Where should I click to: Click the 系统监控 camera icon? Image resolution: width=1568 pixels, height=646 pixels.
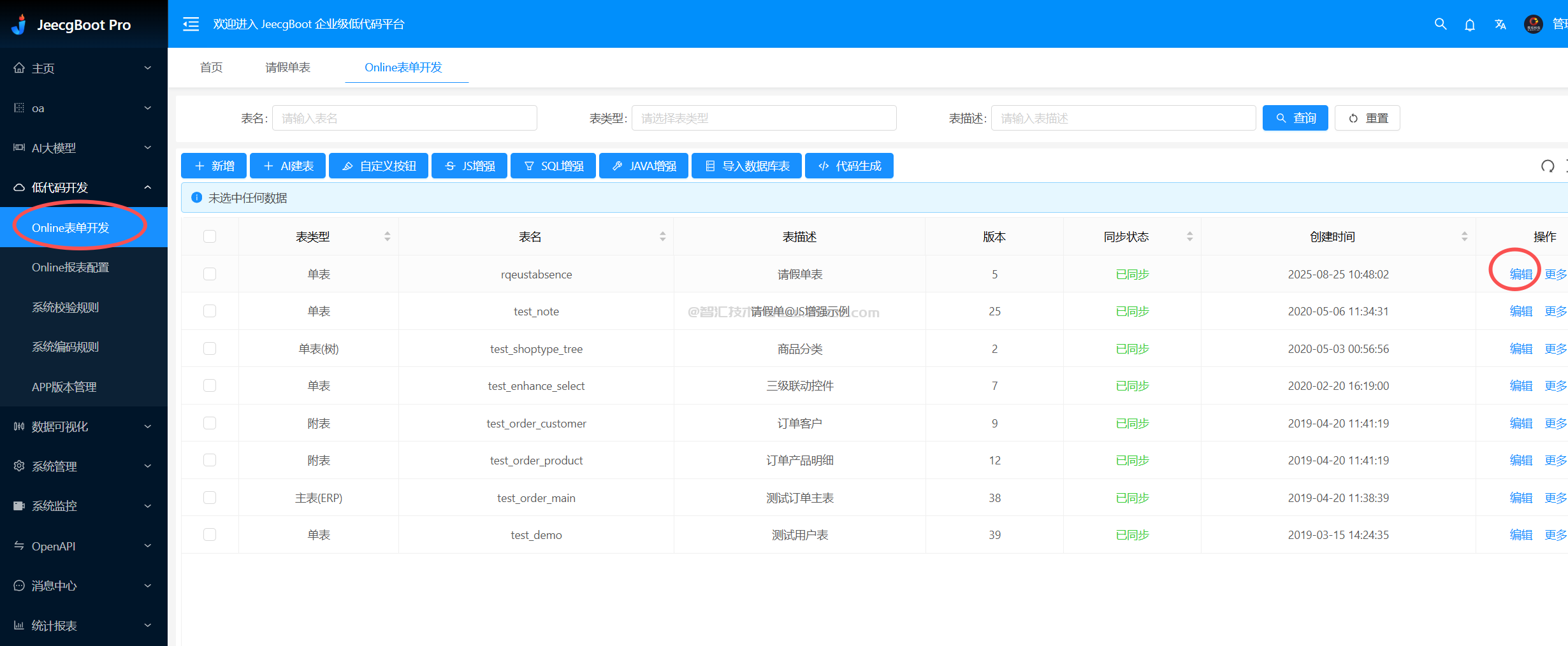19,506
